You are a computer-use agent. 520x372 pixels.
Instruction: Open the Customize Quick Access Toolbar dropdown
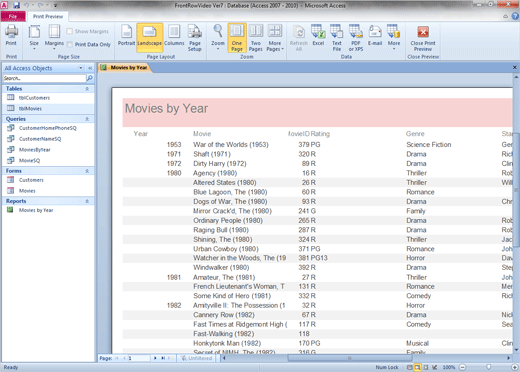pyautogui.click(x=55, y=5)
